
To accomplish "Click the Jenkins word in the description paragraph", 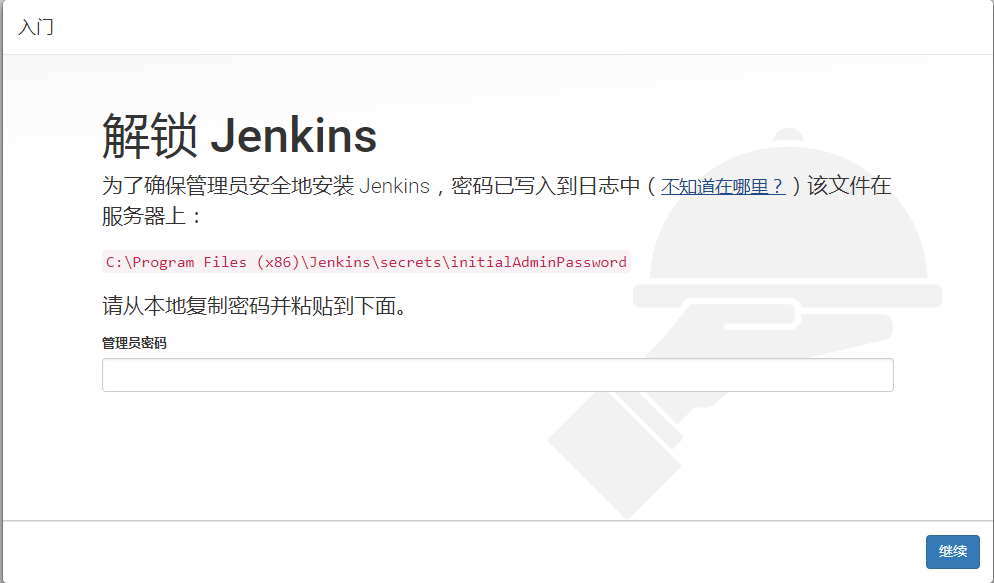I will coord(394,186).
